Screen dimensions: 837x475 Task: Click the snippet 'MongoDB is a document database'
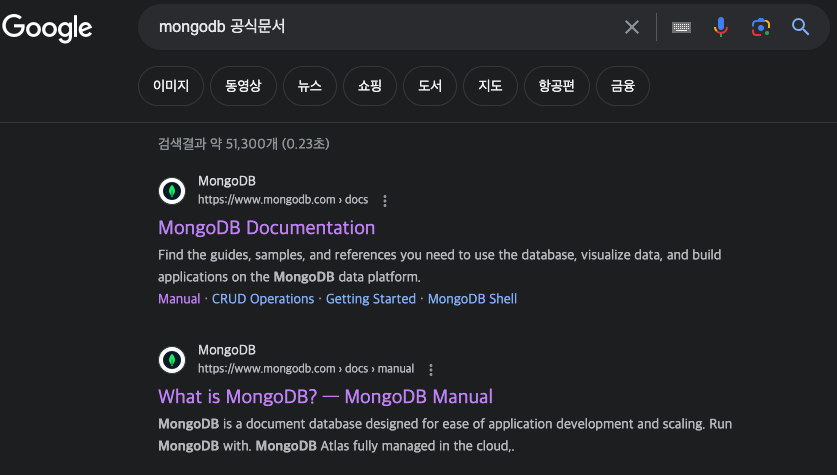click(x=445, y=435)
